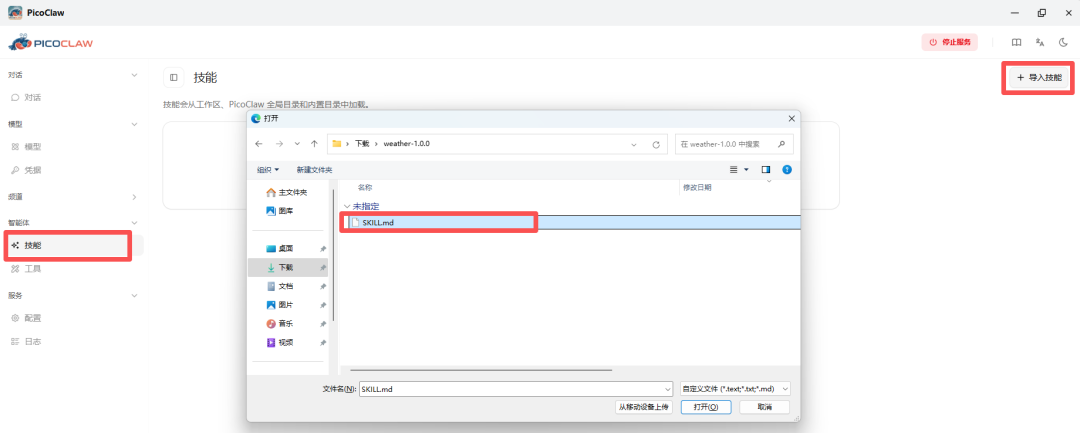Image resolution: width=1080 pixels, height=433 pixels.
Task: Collapse the 模型 section chevron
Action: (x=134, y=124)
